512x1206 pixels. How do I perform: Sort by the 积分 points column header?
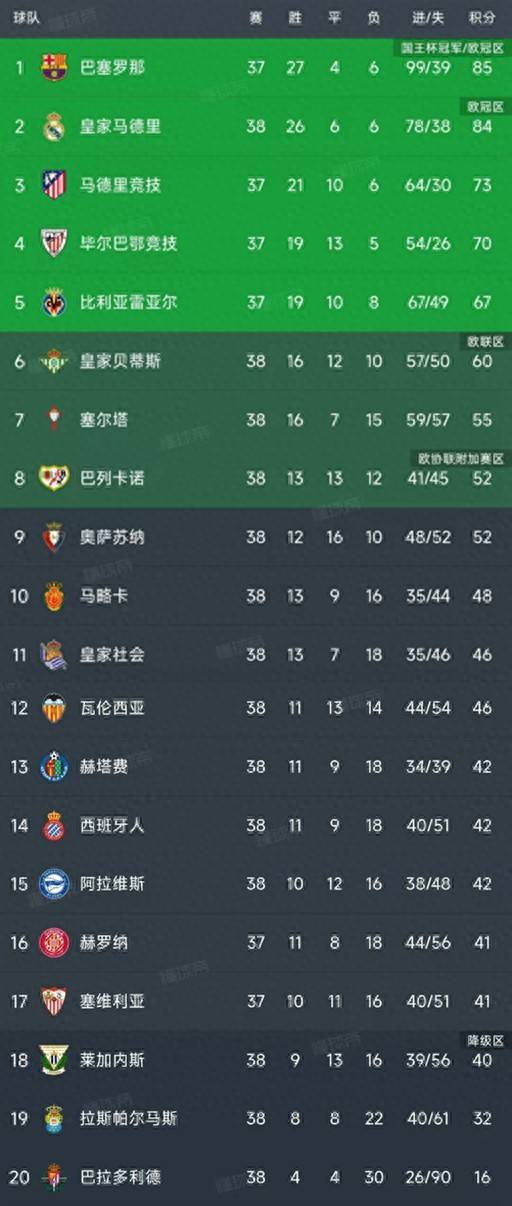pyautogui.click(x=481, y=18)
